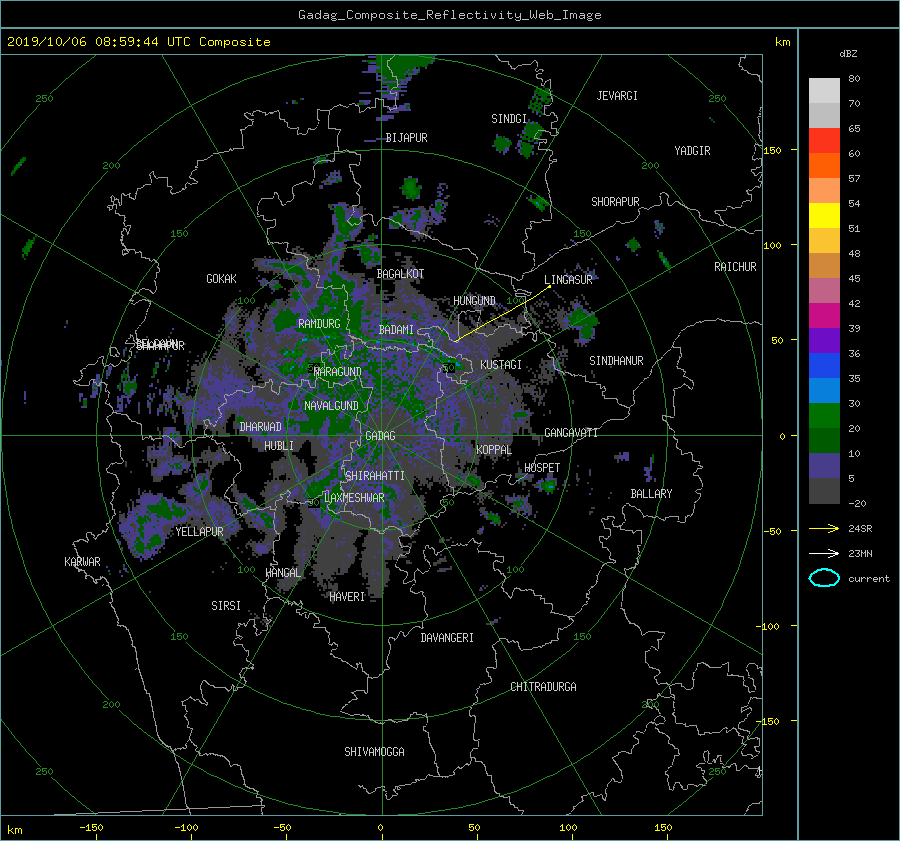Choose the light blue 35-30 dBZ swatch
Image resolution: width=900 pixels, height=841 pixels.
[x=824, y=391]
